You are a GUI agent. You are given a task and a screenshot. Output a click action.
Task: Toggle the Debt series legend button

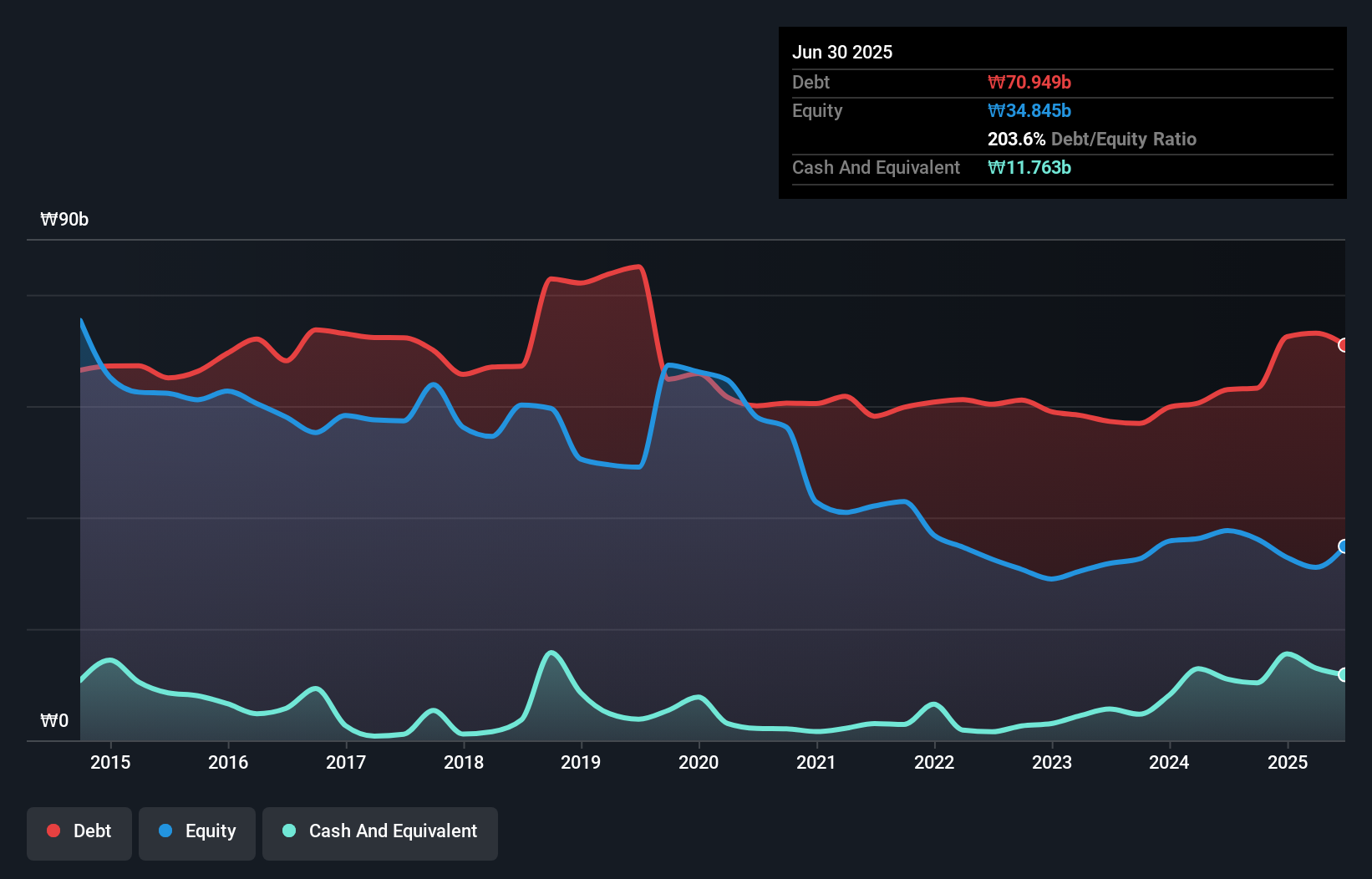click(x=79, y=832)
